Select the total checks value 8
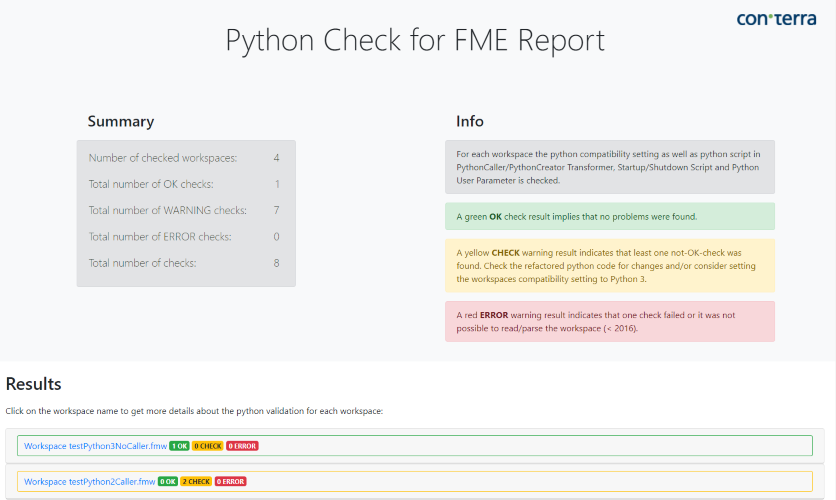Image resolution: width=836 pixels, height=500 pixels. tap(276, 263)
